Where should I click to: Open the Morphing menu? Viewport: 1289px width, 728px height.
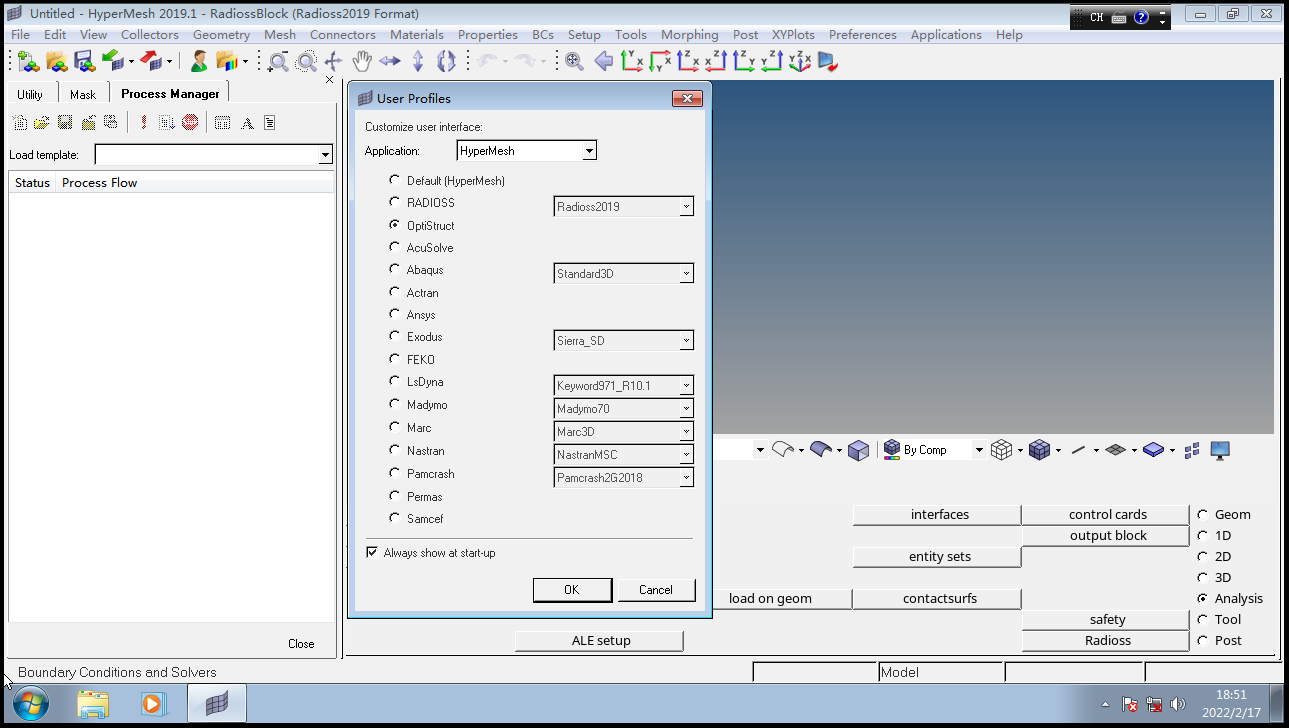click(689, 34)
